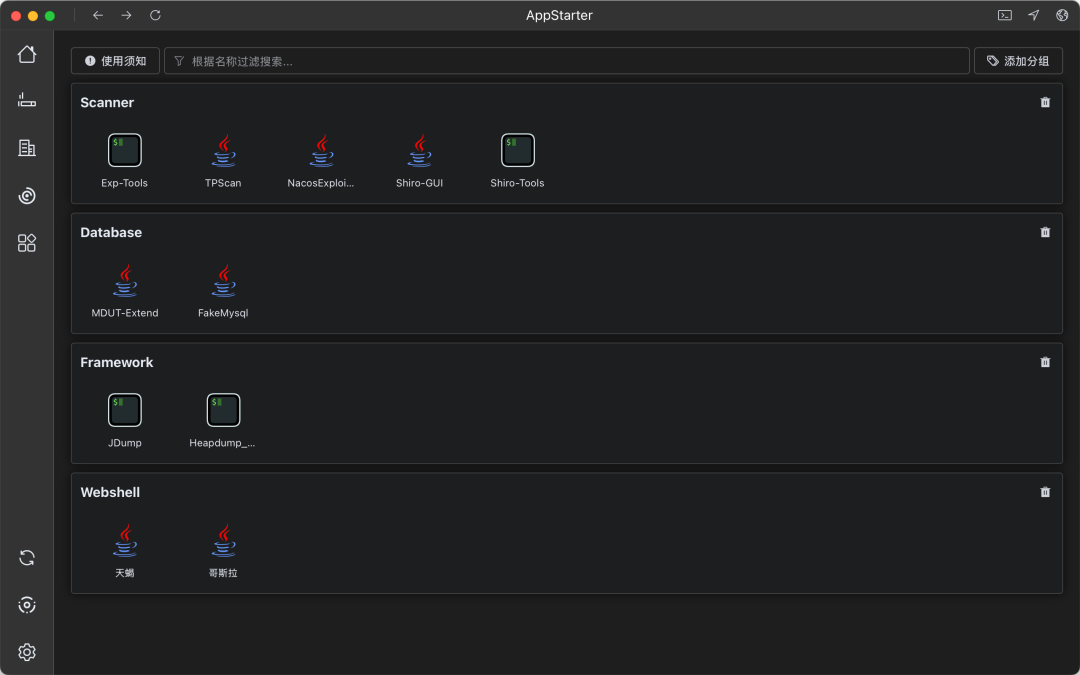Viewport: 1080px width, 675px height.
Task: Open the radar target sidebar icon
Action: pos(27,196)
